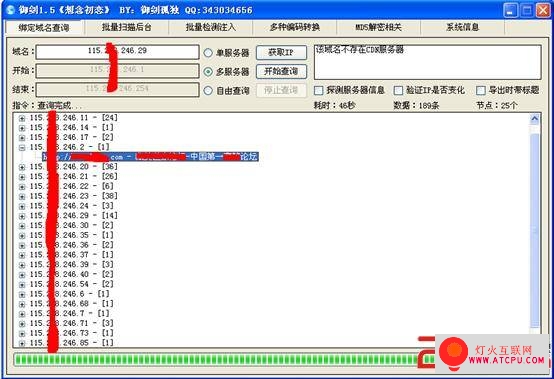Expand the tree node ending 246.23 - [38]
The height and width of the screenshot is (379, 554).
pyautogui.click(x=22, y=197)
